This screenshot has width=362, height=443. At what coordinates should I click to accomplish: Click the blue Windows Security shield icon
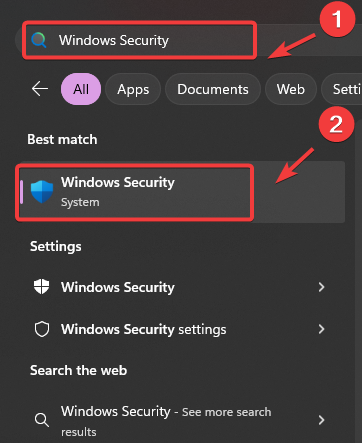[42, 192]
